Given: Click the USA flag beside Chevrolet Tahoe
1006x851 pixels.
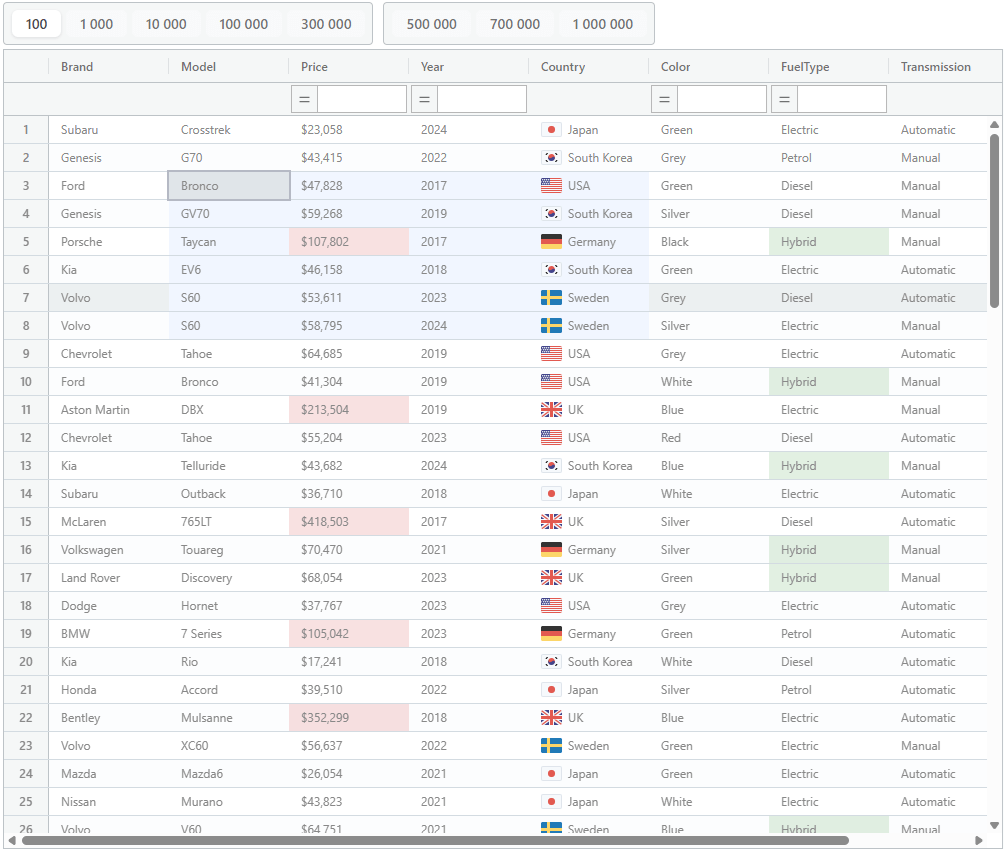Looking at the screenshot, I should coord(551,353).
